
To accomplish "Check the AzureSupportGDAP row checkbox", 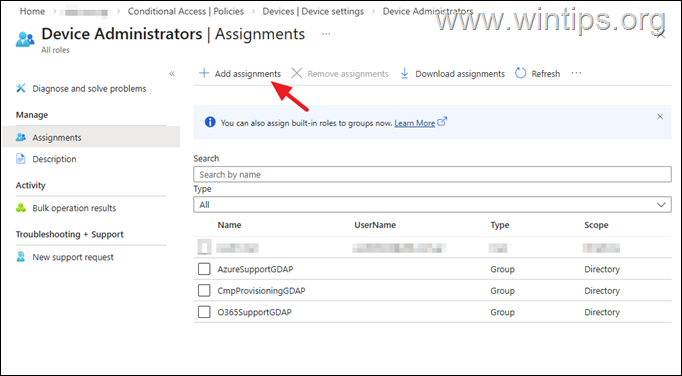I will [x=204, y=269].
